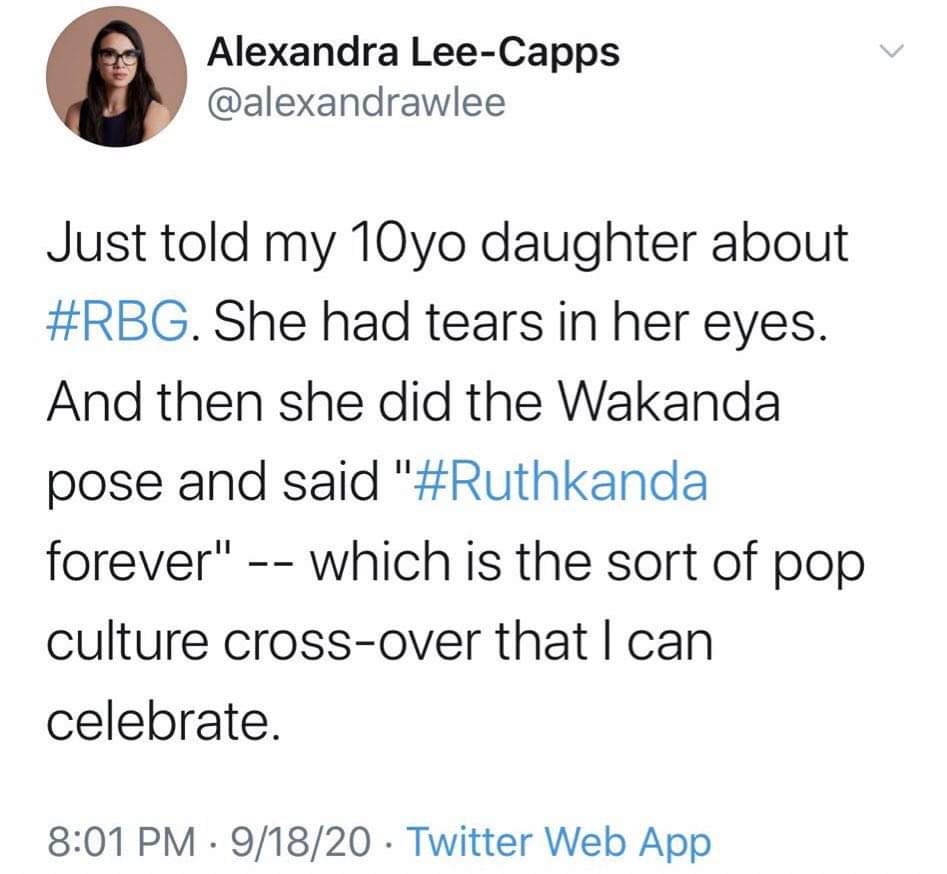The width and height of the screenshot is (947, 874).
Task: Open Alexandra Lee-Capps' profile picture
Action: tap(117, 77)
